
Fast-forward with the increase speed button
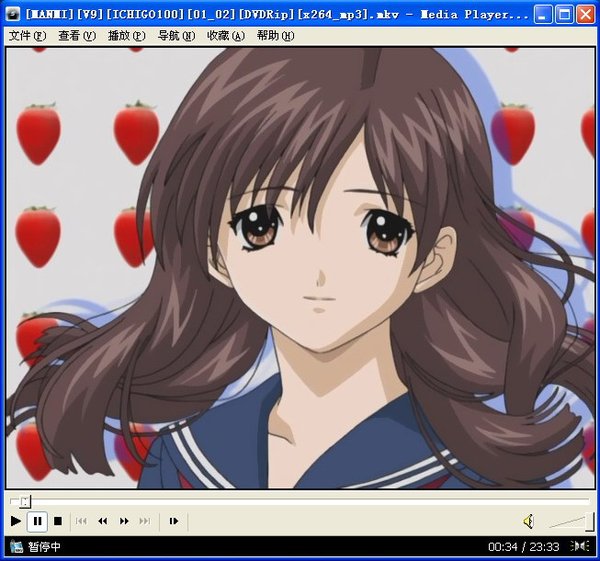[x=124, y=521]
